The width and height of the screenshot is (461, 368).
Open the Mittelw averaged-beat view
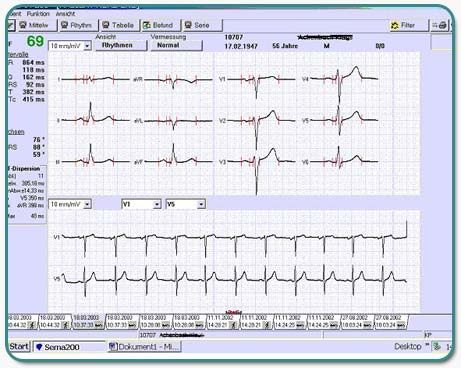37,25
